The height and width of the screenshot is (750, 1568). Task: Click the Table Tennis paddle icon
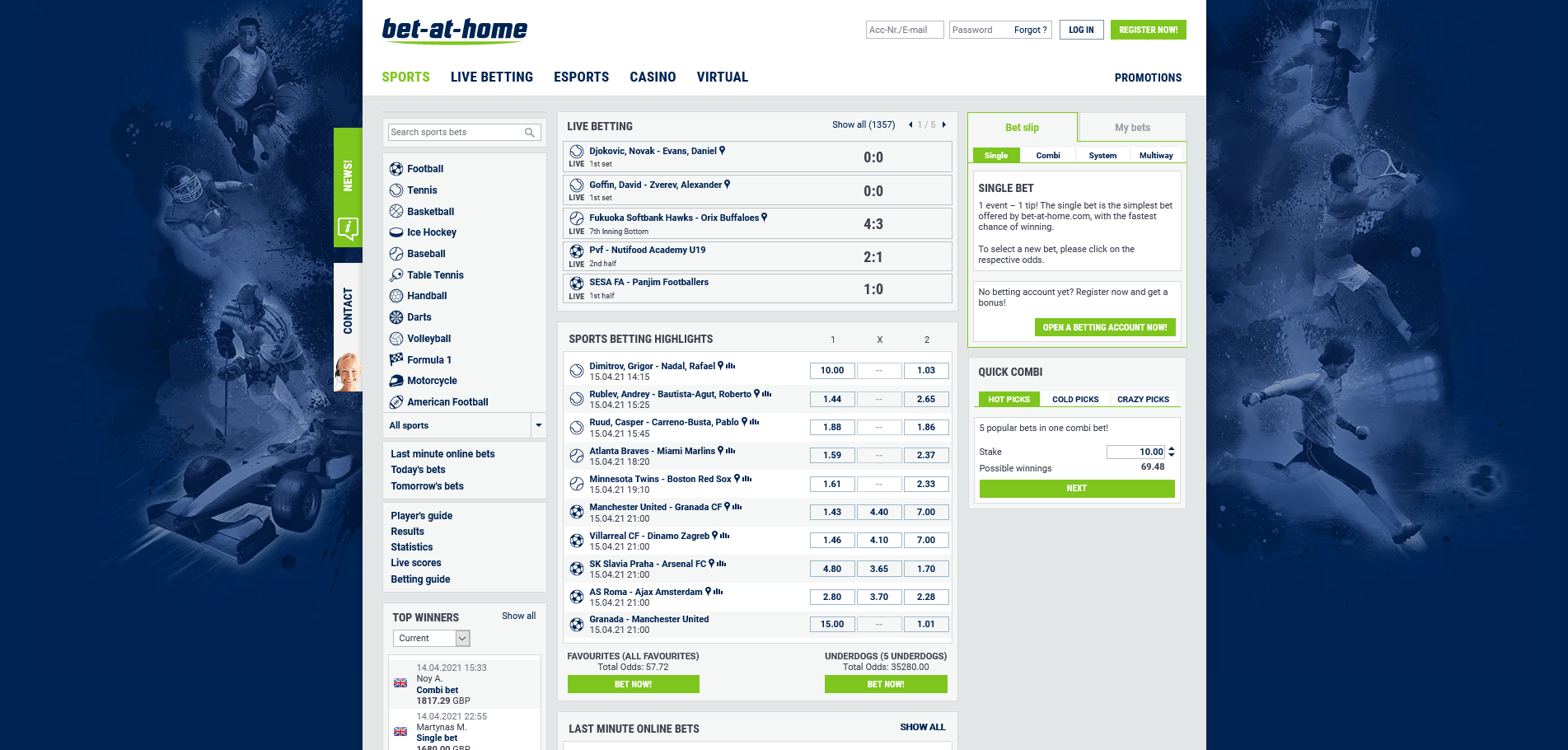click(x=396, y=275)
